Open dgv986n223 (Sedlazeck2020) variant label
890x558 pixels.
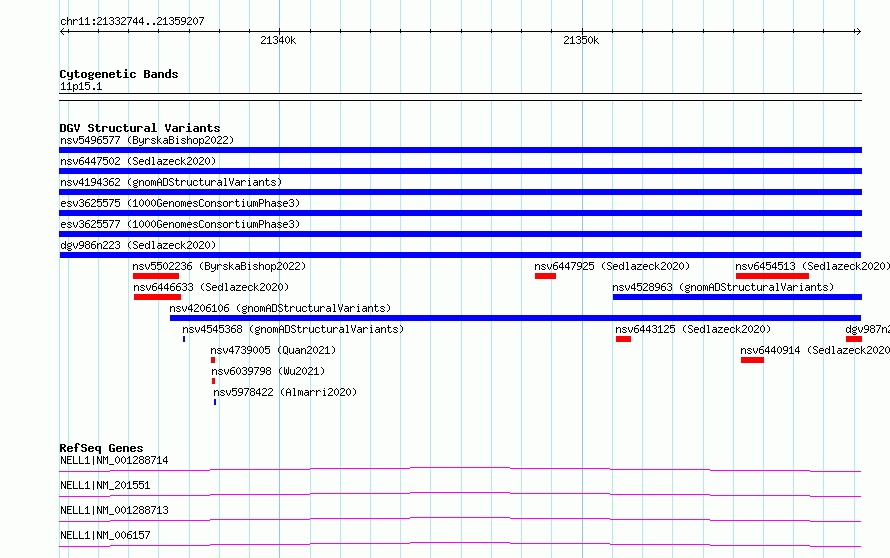[x=138, y=245]
